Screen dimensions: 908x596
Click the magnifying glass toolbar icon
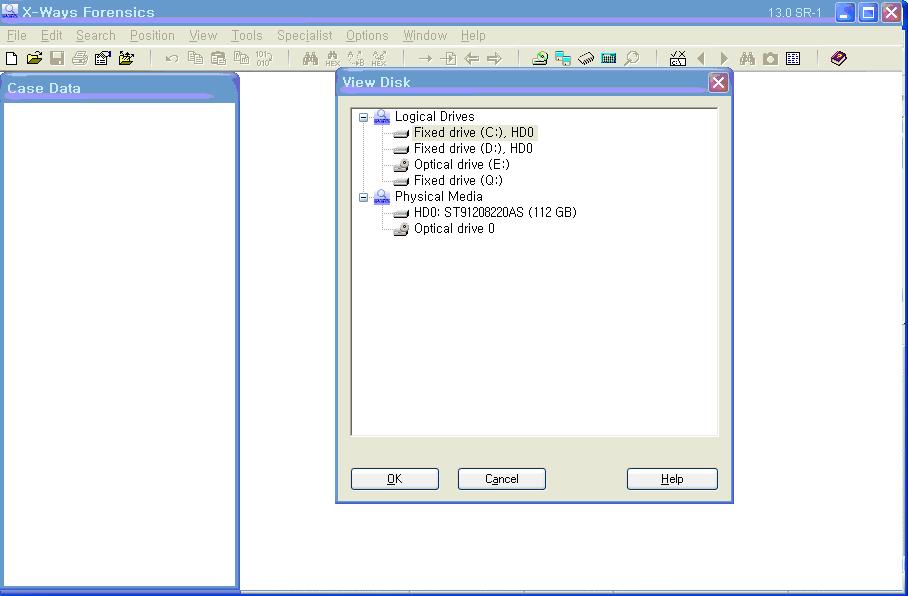[632, 58]
